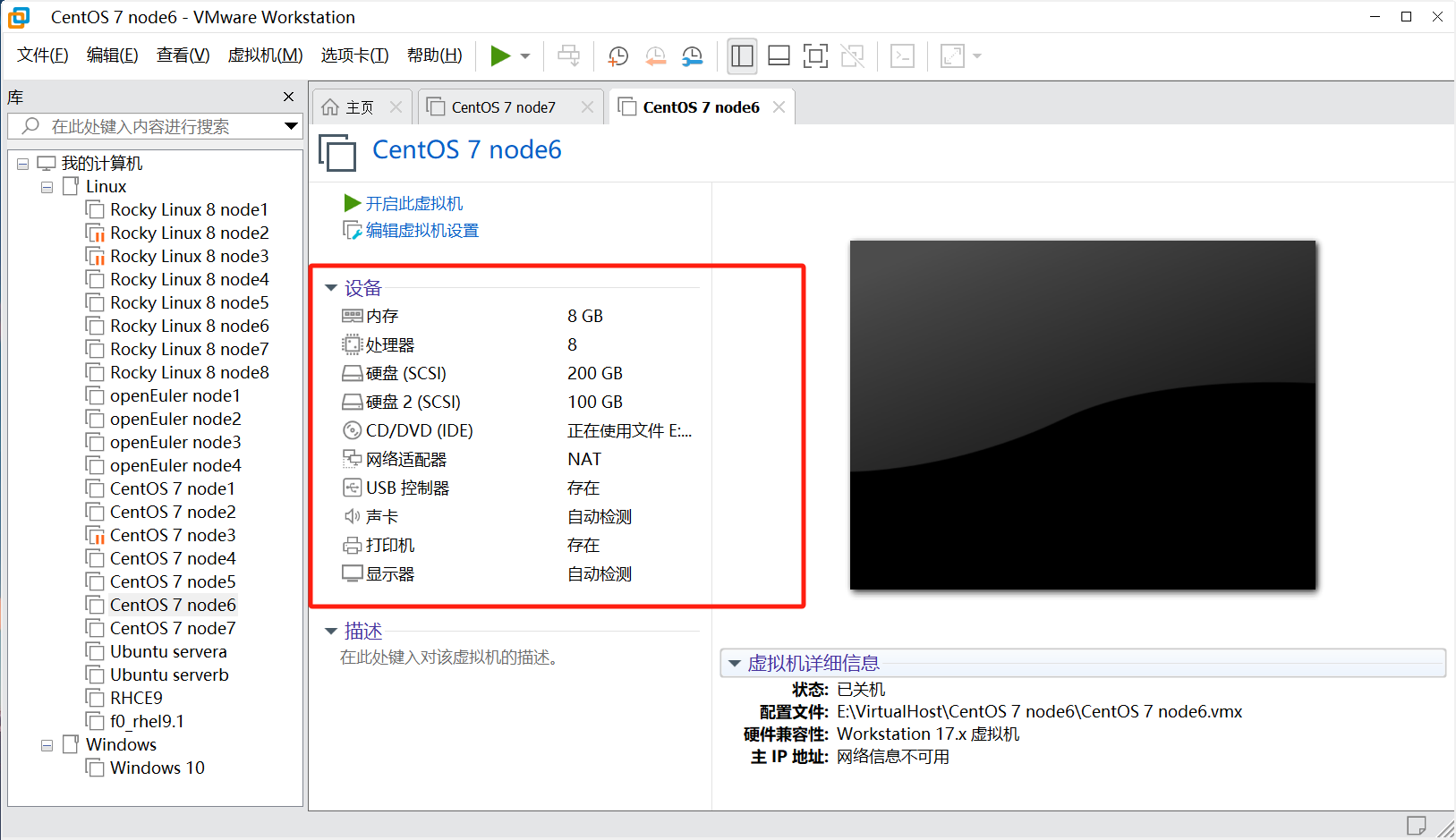The width and height of the screenshot is (1456, 840).
Task: Toggle the library sidebar view icon
Action: pos(742,56)
